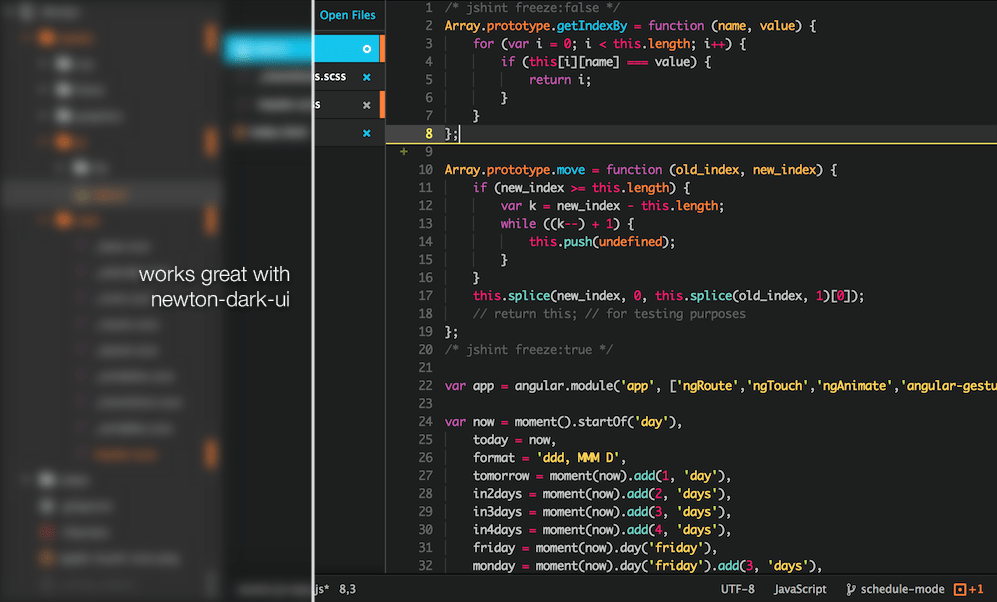Click the orange +1 indicator in the status bar
Screen dimensions: 997x602
[x=973, y=589]
